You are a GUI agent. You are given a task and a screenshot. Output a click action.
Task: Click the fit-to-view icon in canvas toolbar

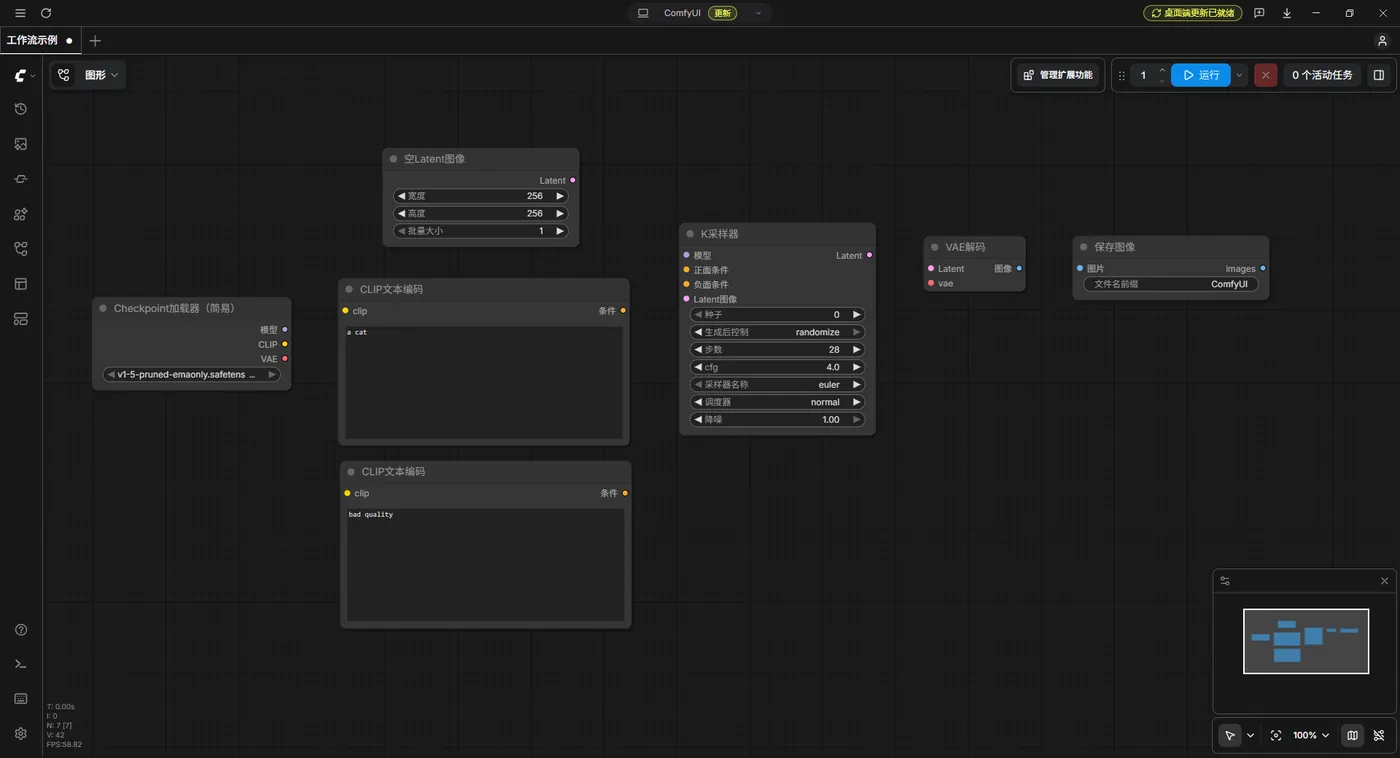pos(1276,735)
